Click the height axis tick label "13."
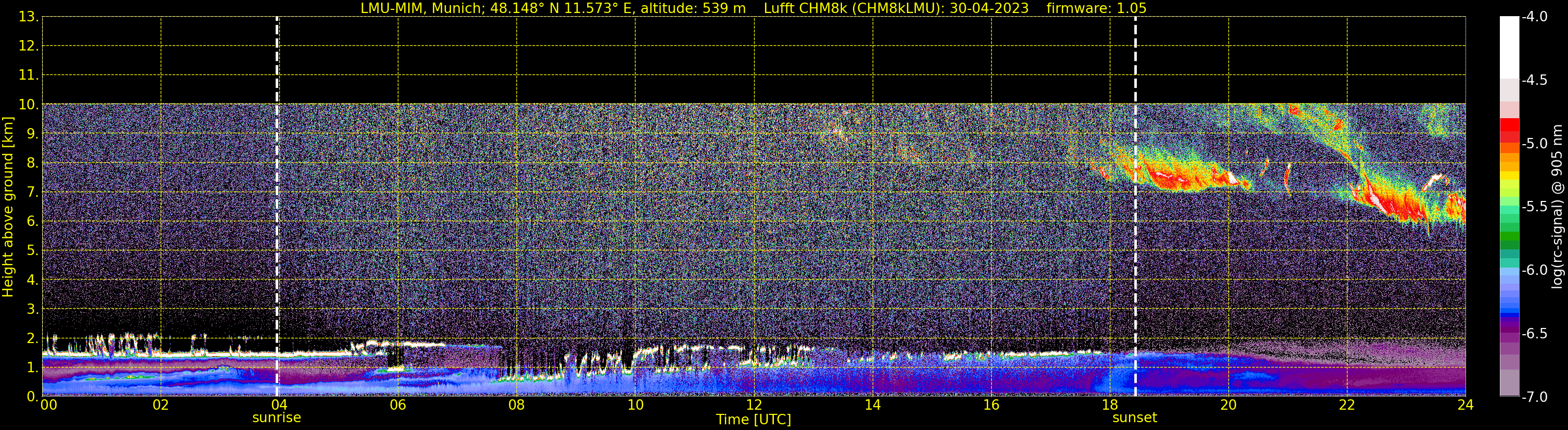The width and height of the screenshot is (1568, 430). 29,17
